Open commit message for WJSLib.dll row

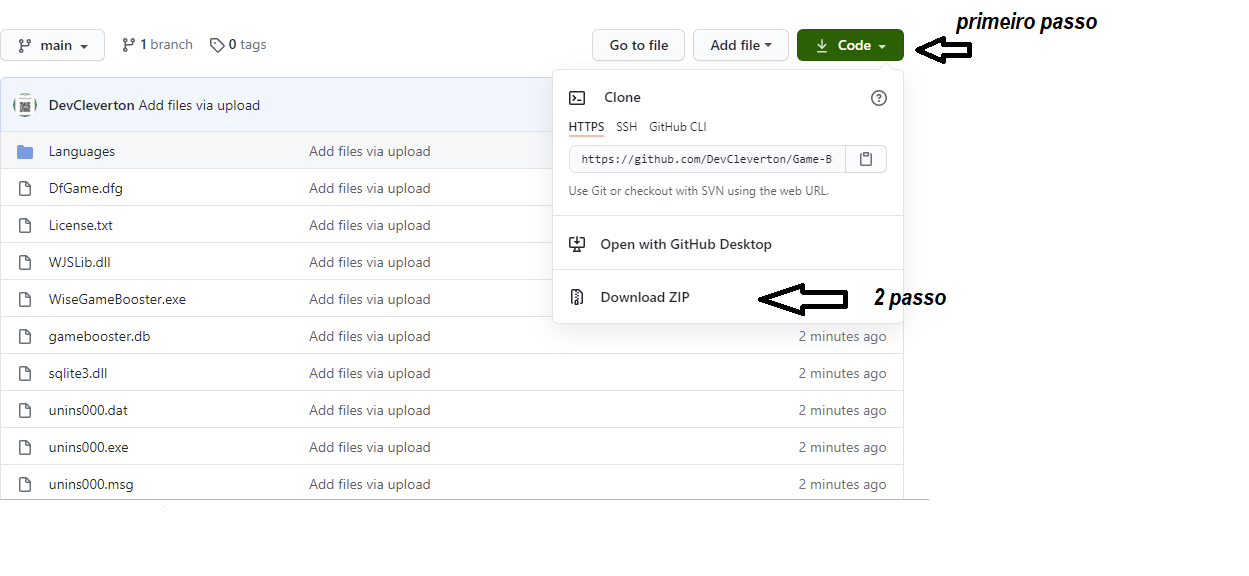click(x=370, y=262)
